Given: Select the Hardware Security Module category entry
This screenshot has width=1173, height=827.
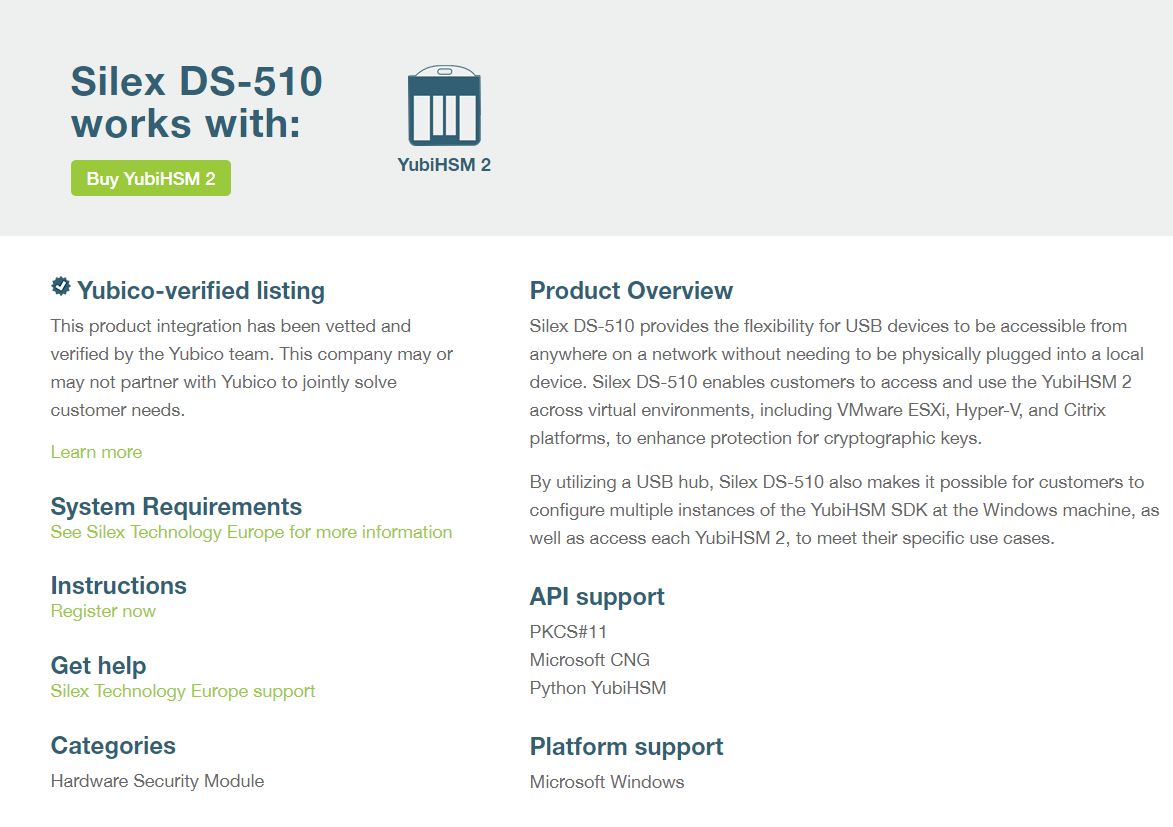Looking at the screenshot, I should (x=157, y=781).
